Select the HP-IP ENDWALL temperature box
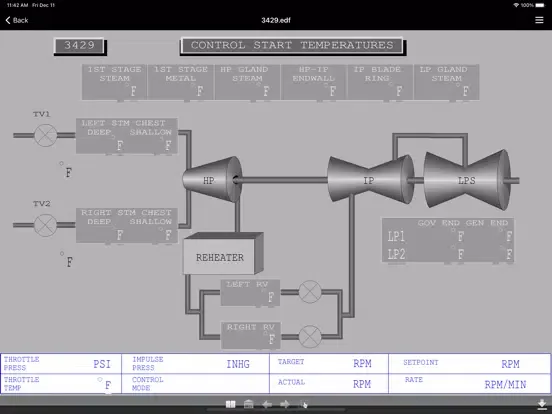The height and width of the screenshot is (414, 552). [x=314, y=82]
